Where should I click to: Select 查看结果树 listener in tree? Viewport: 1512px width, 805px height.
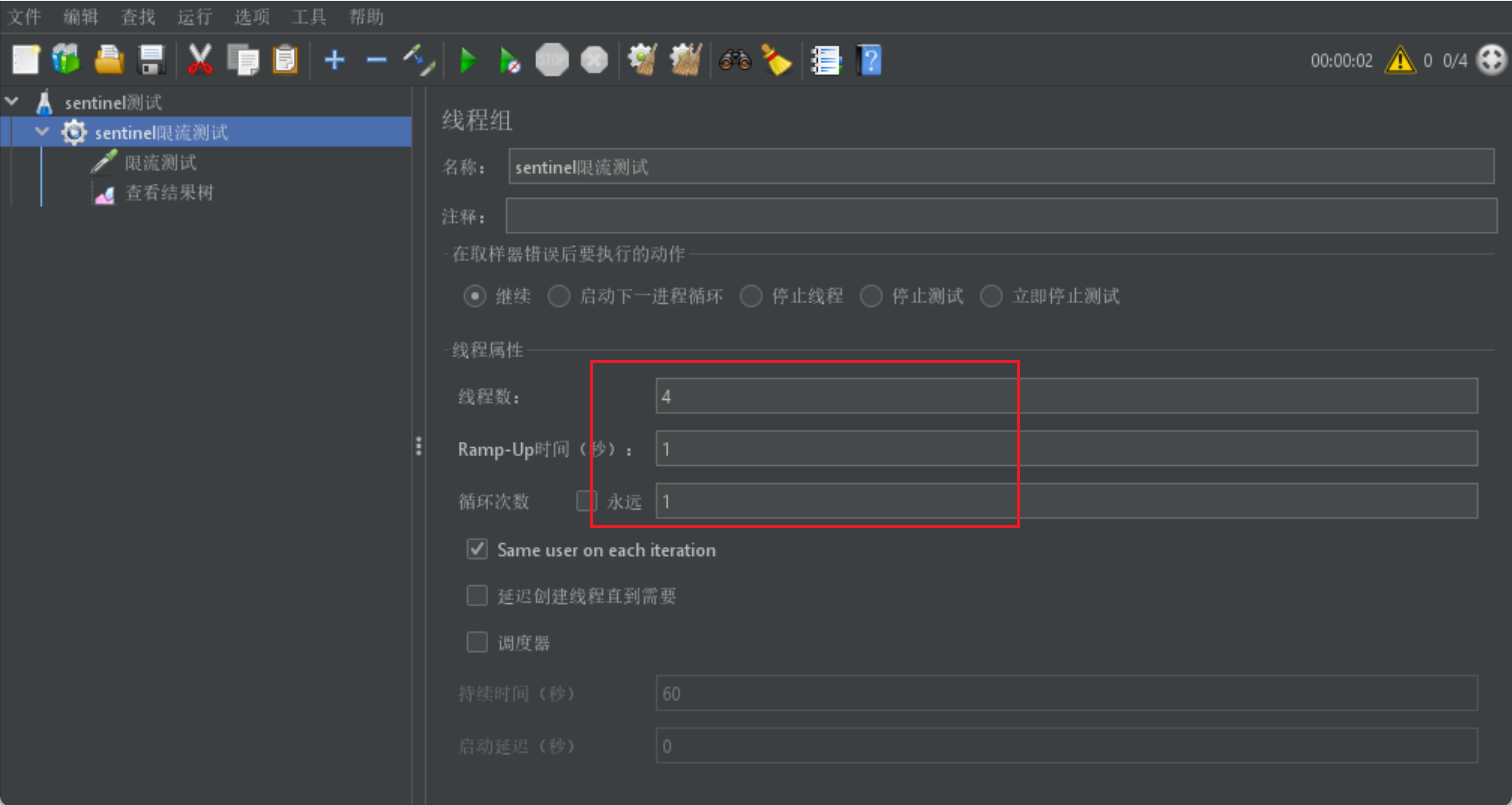tap(169, 192)
